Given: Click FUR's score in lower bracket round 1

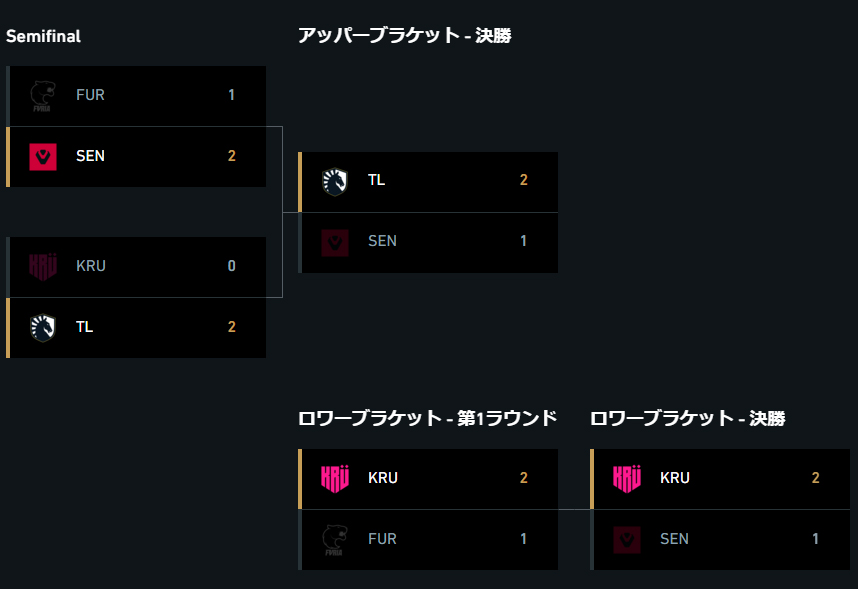Looking at the screenshot, I should pos(523,539).
